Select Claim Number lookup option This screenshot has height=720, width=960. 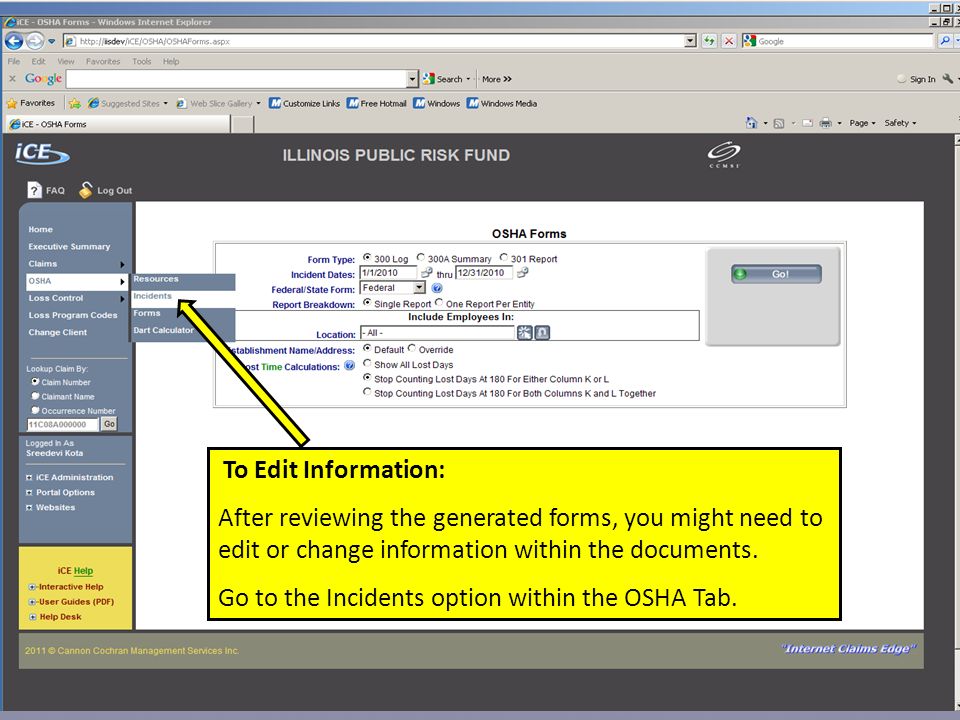pyautogui.click(x=36, y=381)
